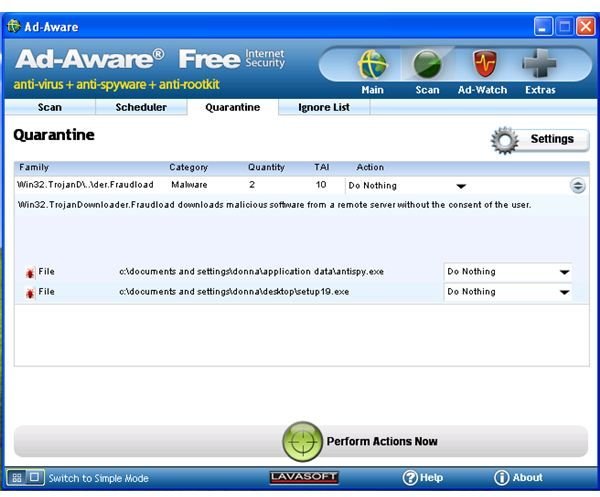The image size is (600, 497).
Task: Open the Ignore List tab
Action: coord(324,107)
